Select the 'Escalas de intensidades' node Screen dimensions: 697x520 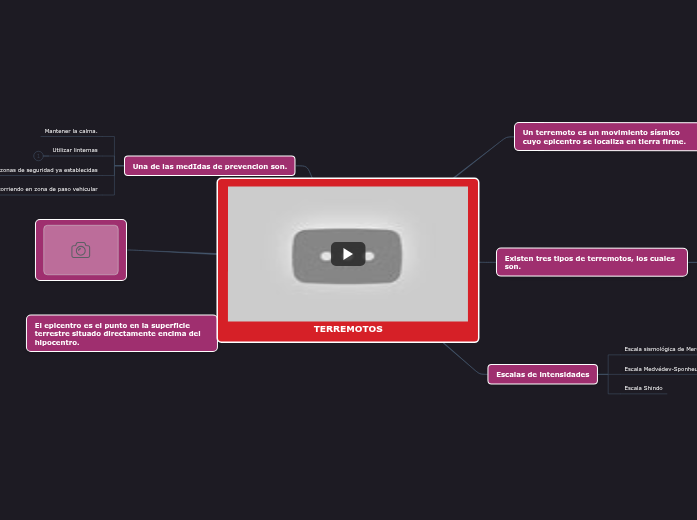pyautogui.click(x=543, y=374)
